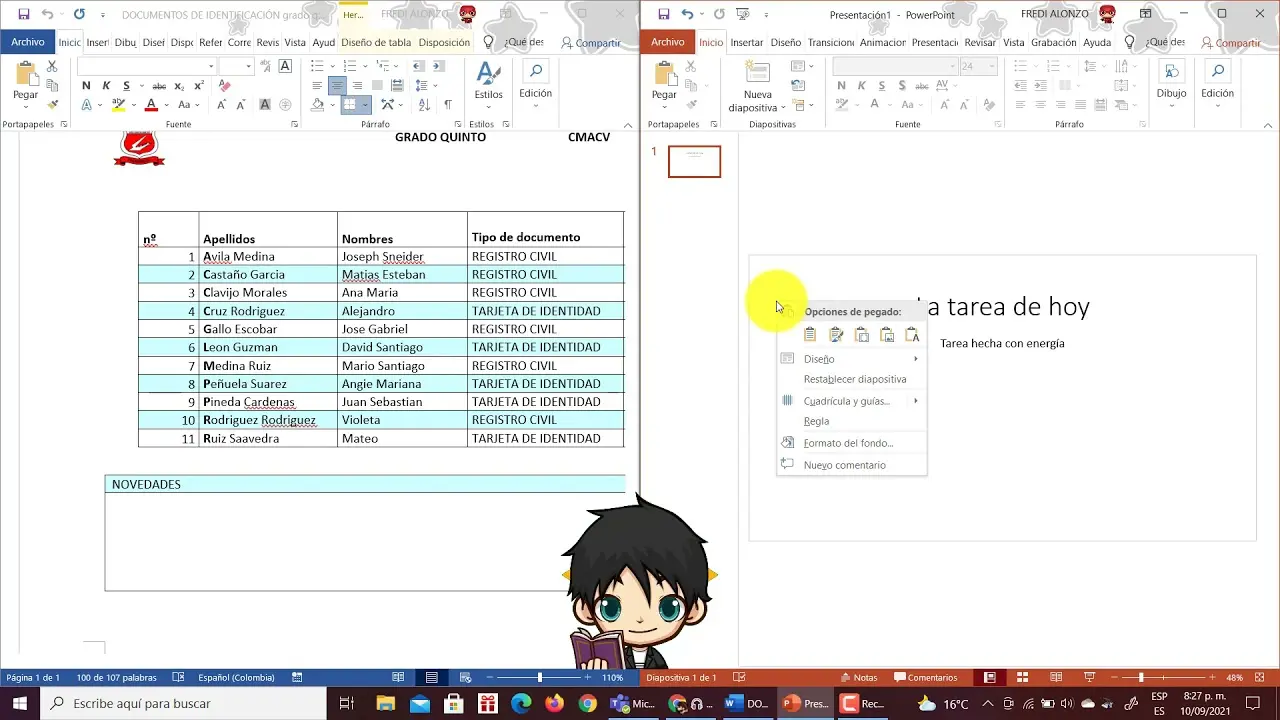
Task: Open PowerPoint font size 24 dropdown
Action: point(991,66)
